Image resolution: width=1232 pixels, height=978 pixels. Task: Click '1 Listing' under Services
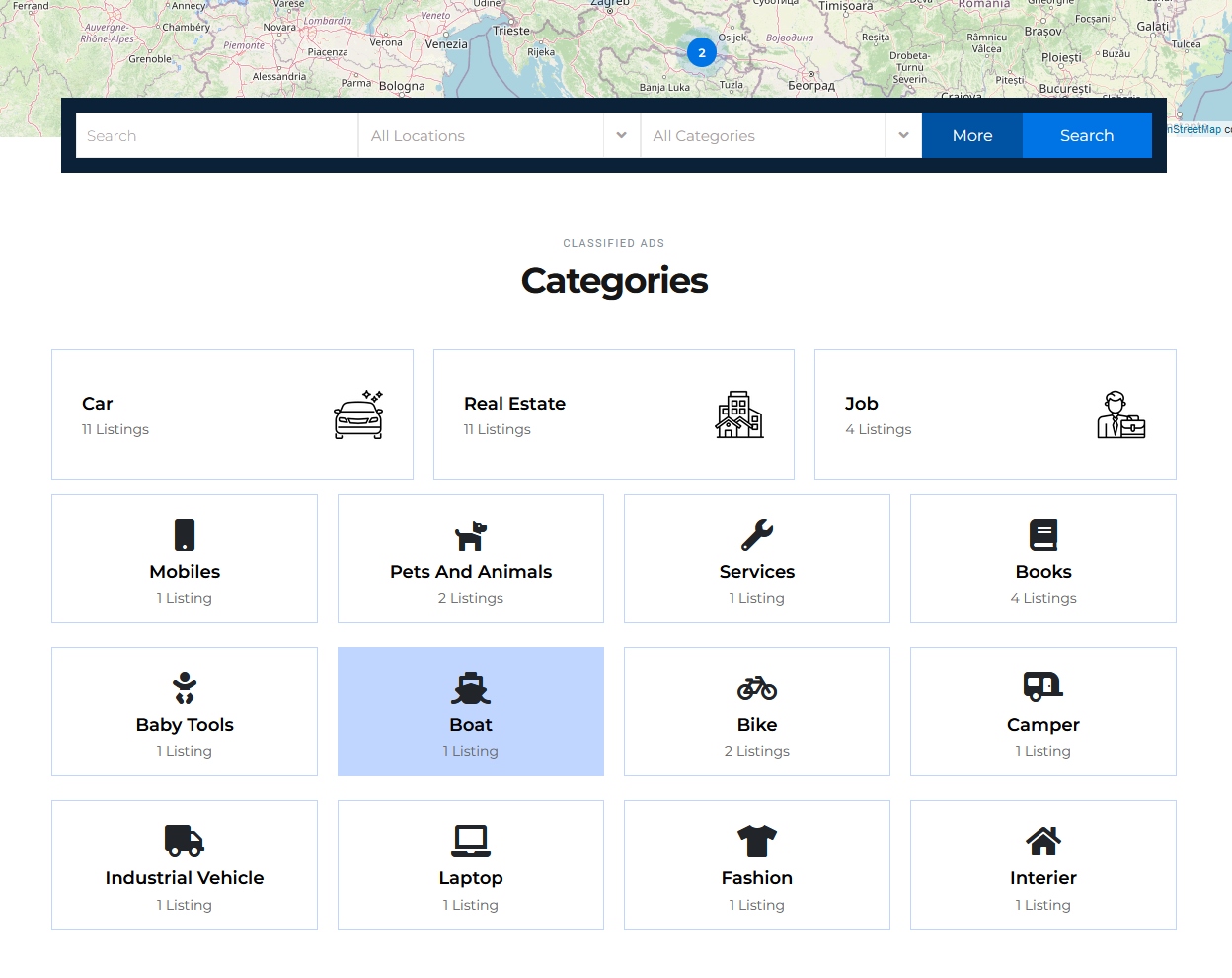[x=757, y=598]
